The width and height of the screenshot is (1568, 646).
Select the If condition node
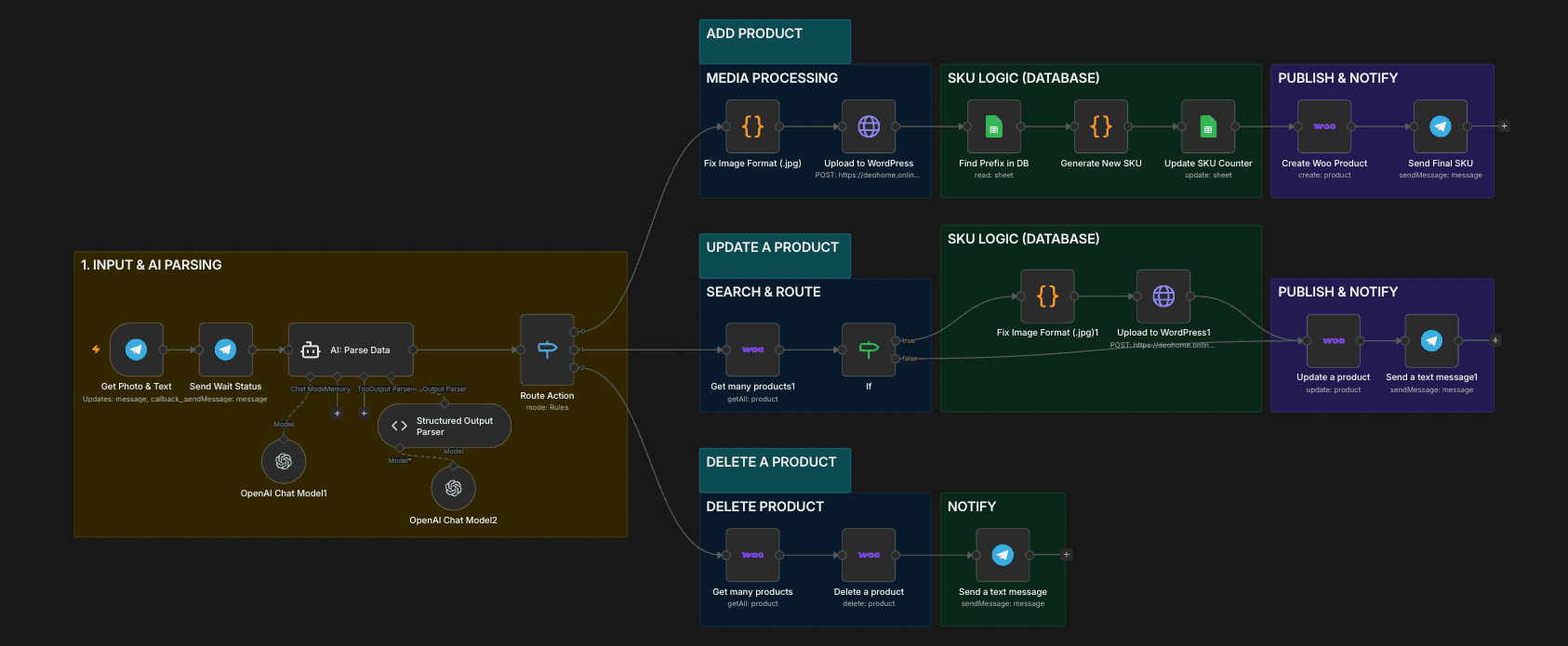tap(869, 349)
